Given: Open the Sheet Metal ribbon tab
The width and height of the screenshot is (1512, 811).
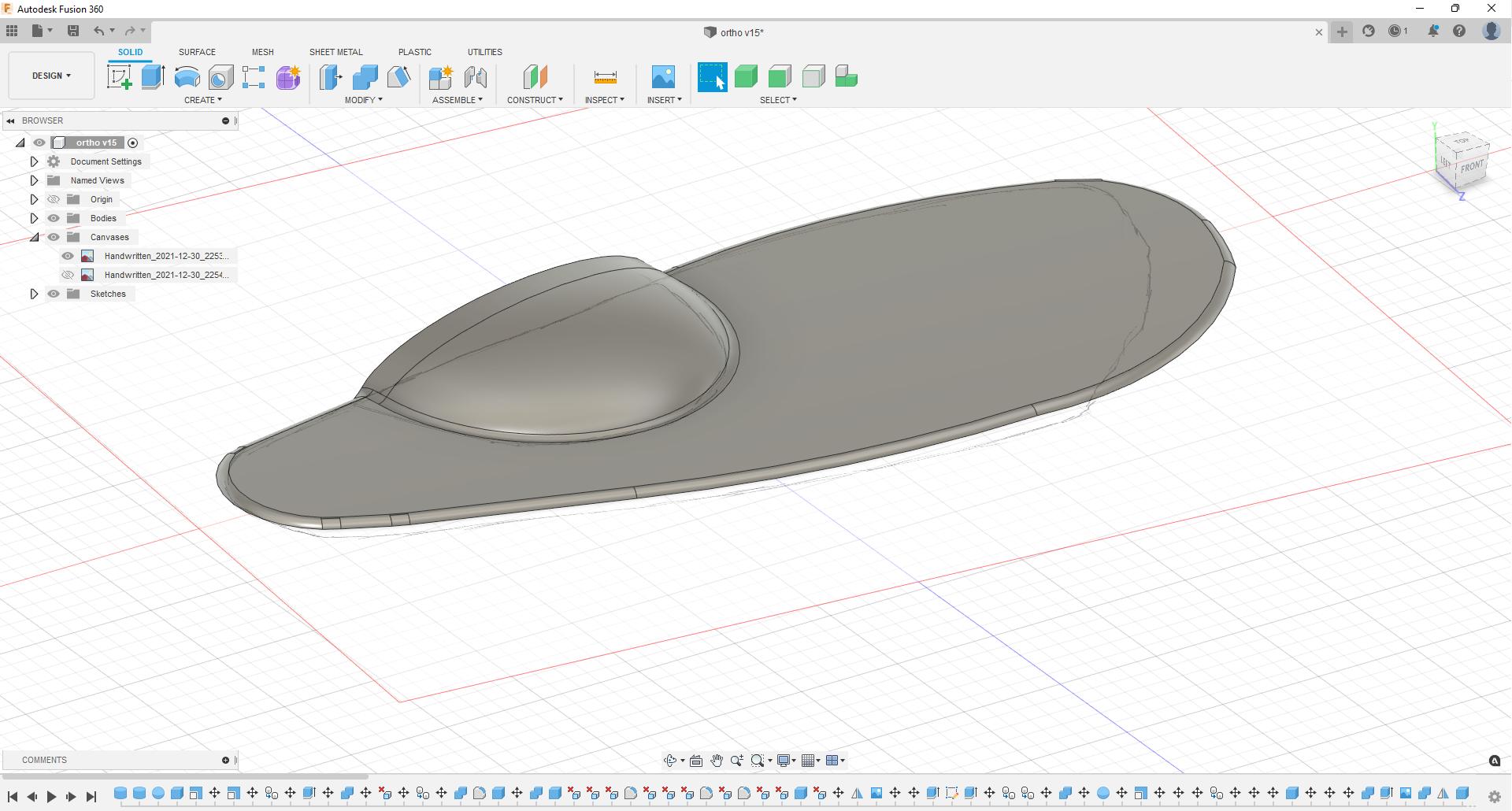Looking at the screenshot, I should (335, 52).
